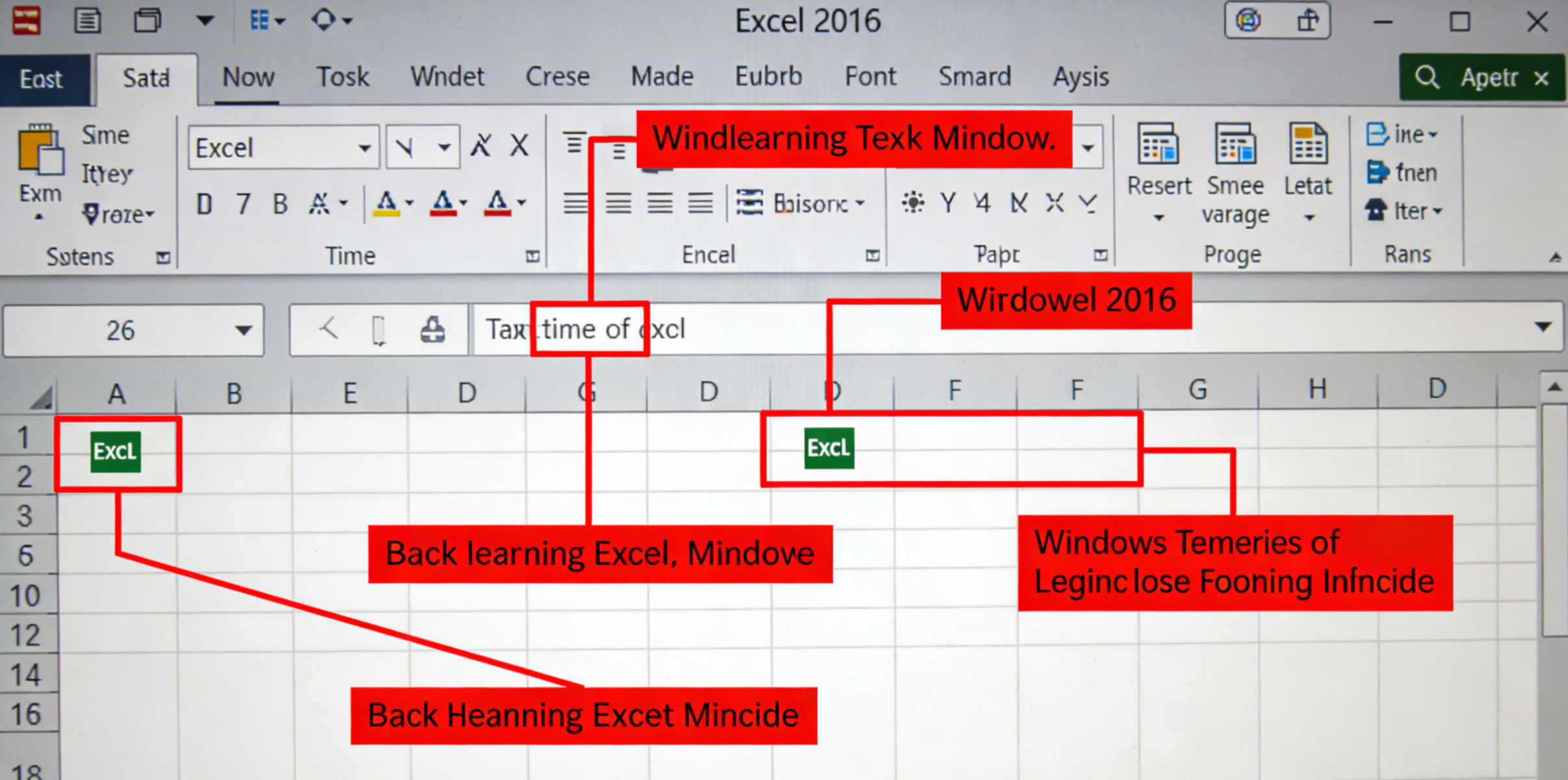Click the Exm paste clipboard icon
The width and height of the screenshot is (1568, 780).
40,151
